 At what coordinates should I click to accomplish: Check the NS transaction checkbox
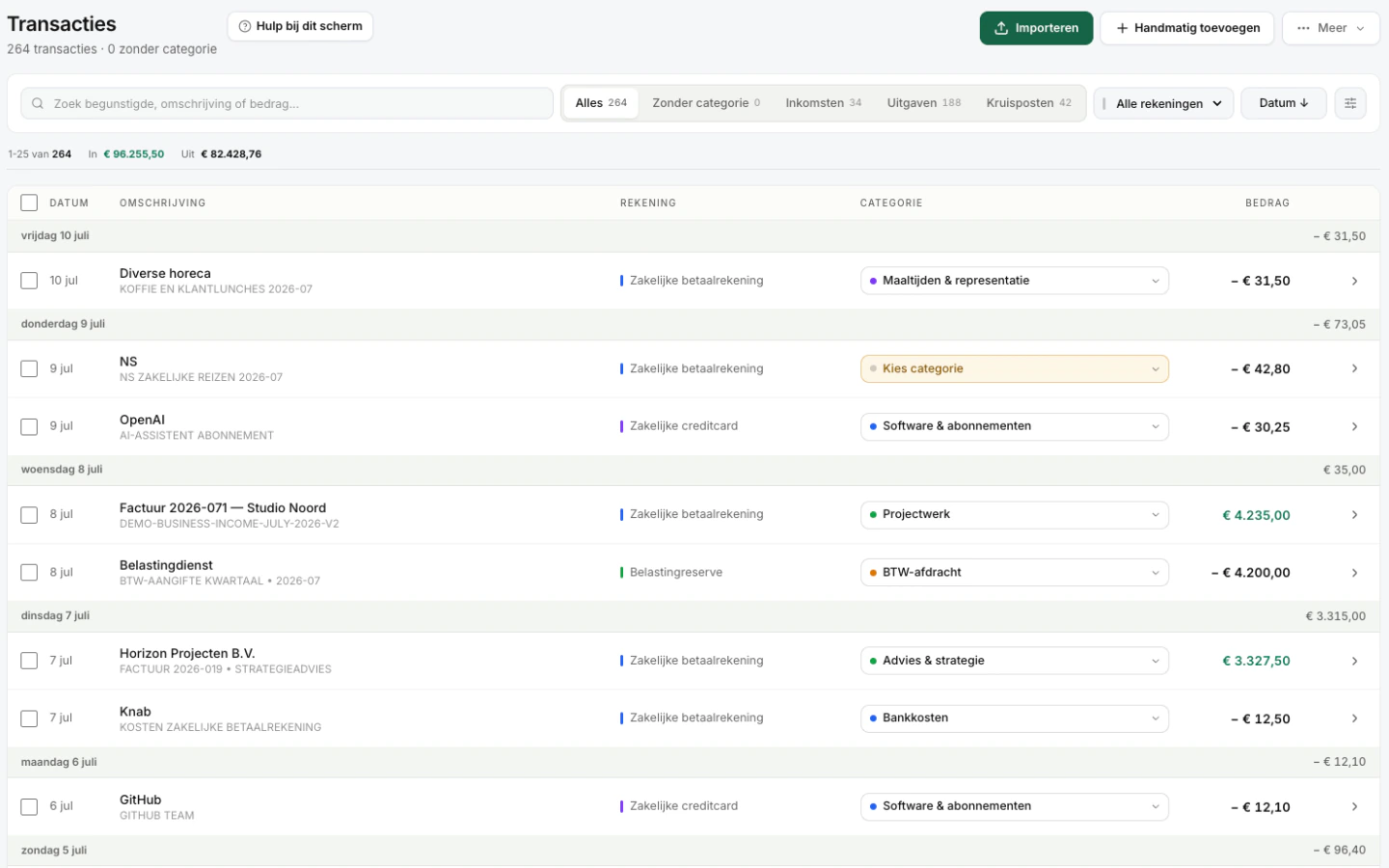(x=29, y=368)
